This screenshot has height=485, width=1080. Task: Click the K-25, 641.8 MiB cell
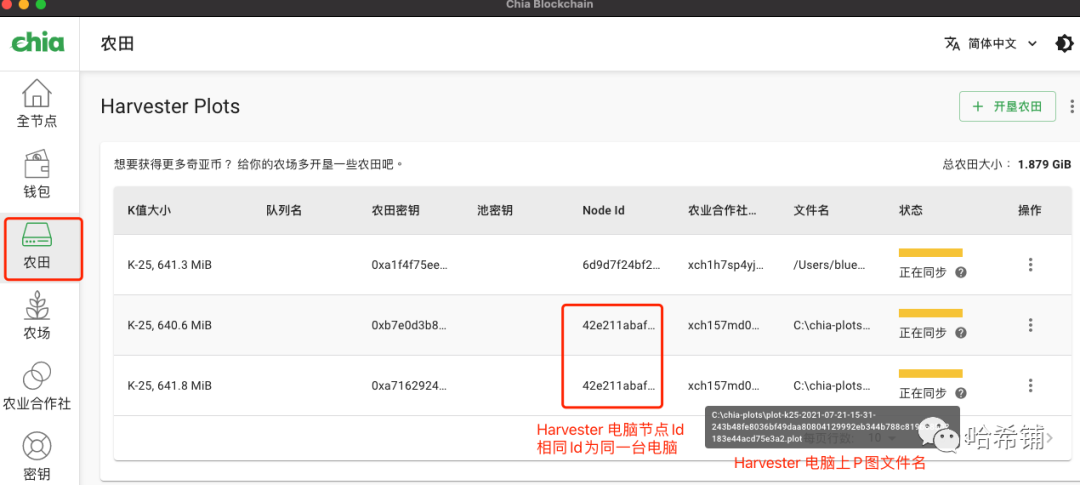pos(169,385)
